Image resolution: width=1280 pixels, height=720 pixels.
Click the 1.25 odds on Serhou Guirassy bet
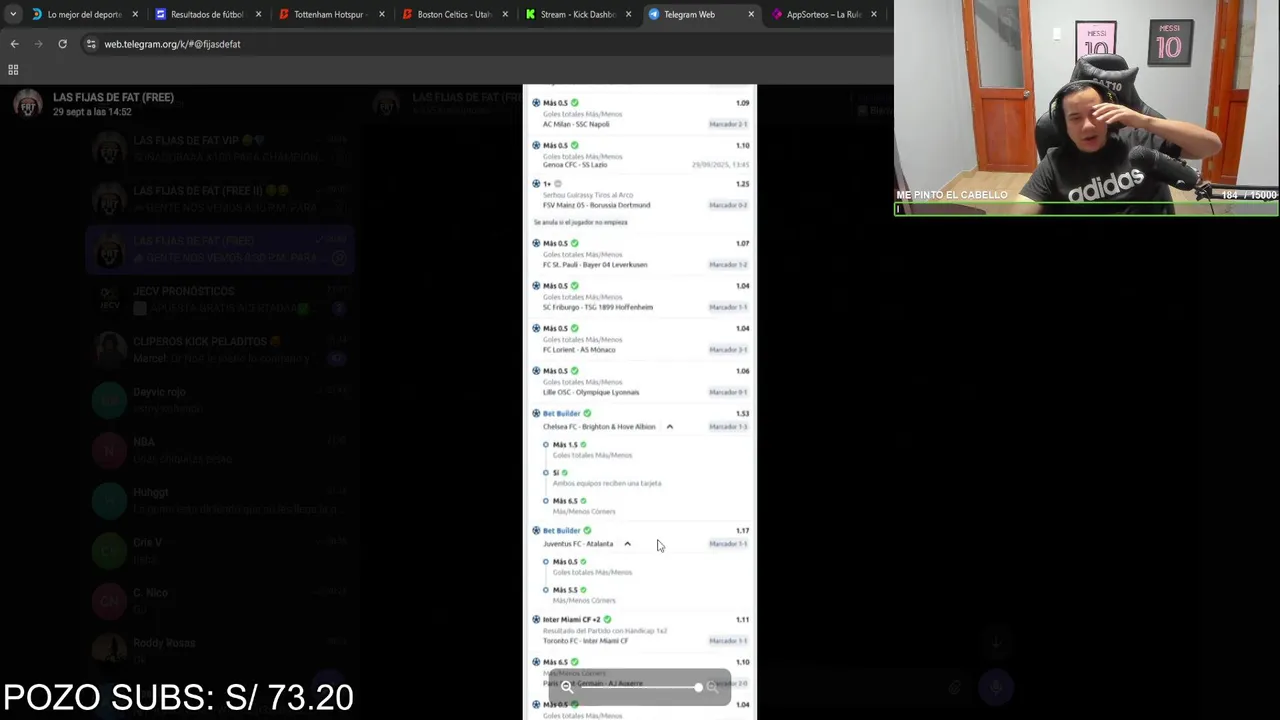point(742,184)
